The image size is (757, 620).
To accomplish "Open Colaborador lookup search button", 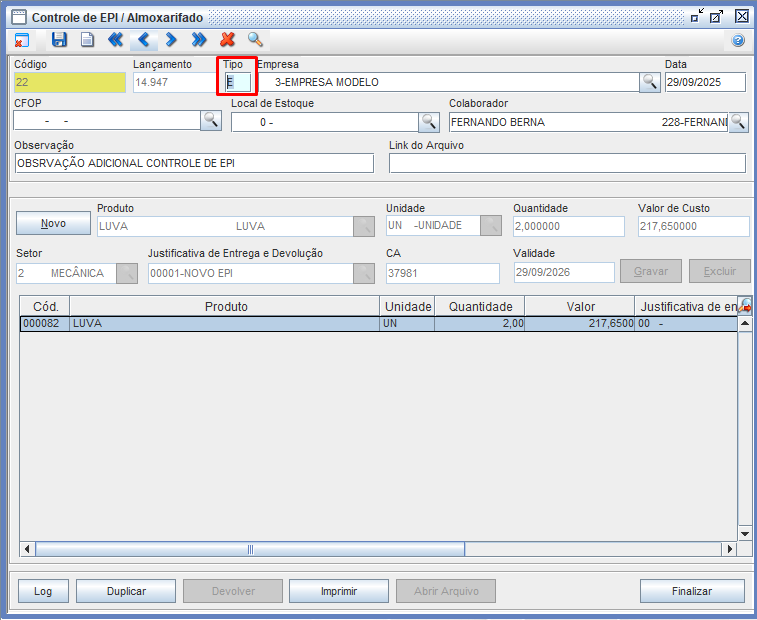I will (x=738, y=122).
